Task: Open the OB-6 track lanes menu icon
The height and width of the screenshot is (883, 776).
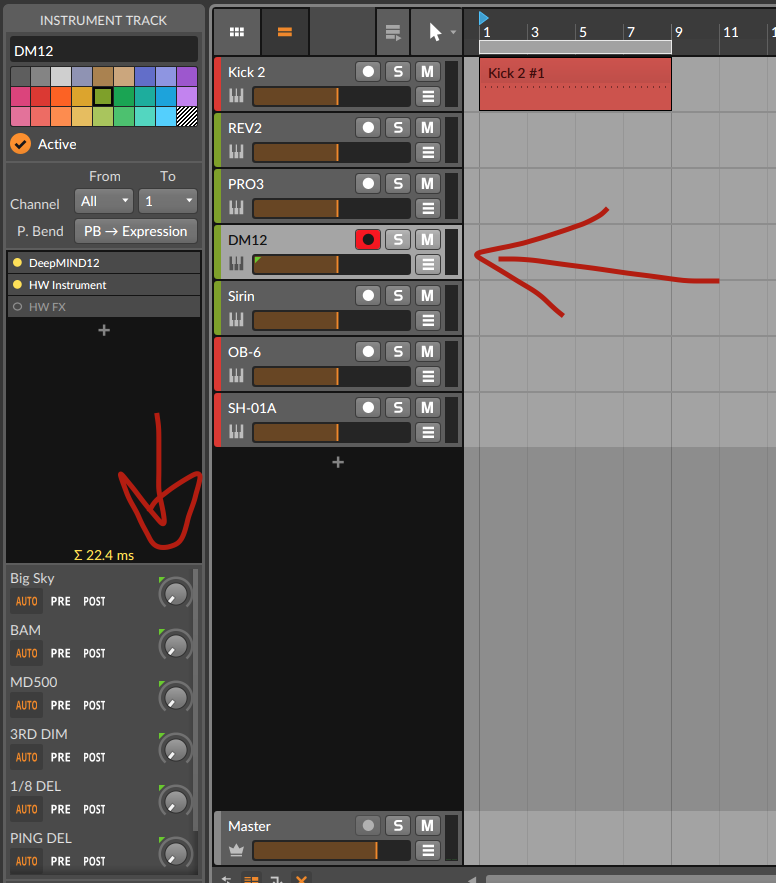Action: coord(428,376)
